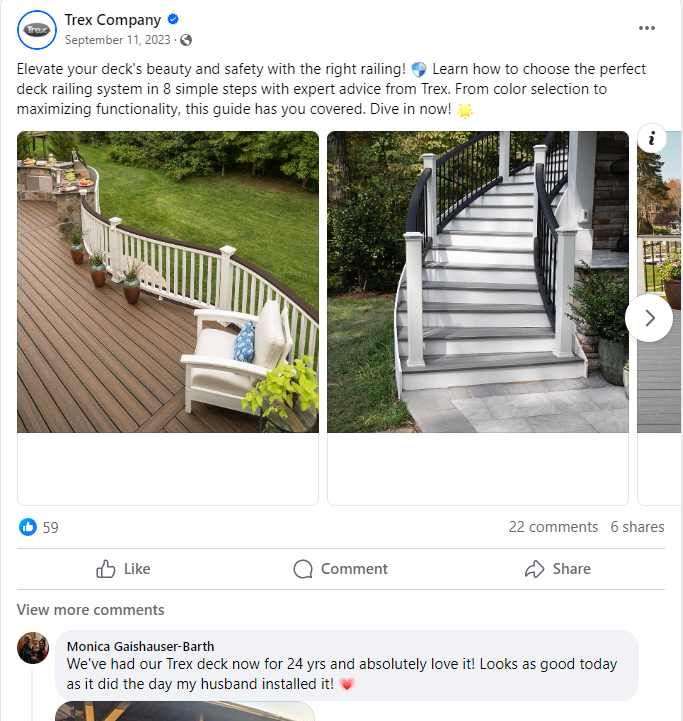The image size is (683, 721).
Task: Click the blue like reaction icon
Action: coord(28,527)
